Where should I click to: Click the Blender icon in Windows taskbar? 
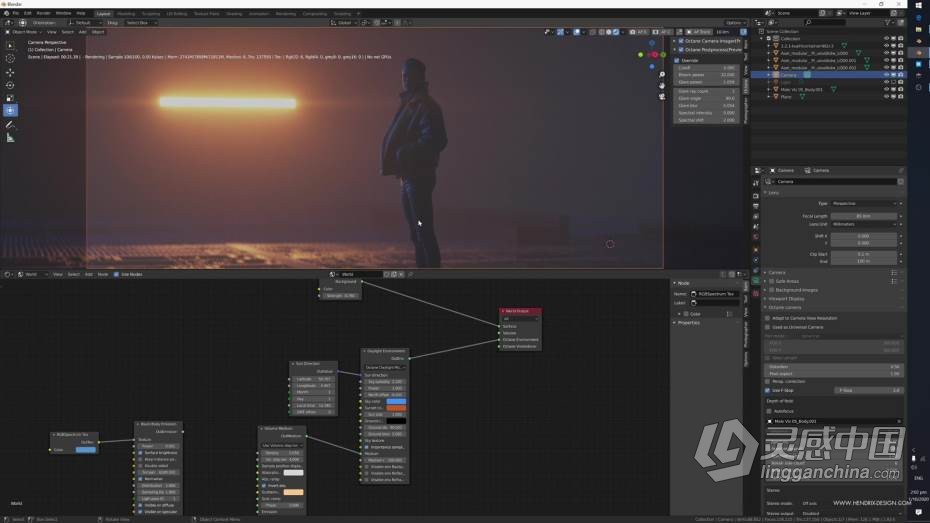point(919,53)
